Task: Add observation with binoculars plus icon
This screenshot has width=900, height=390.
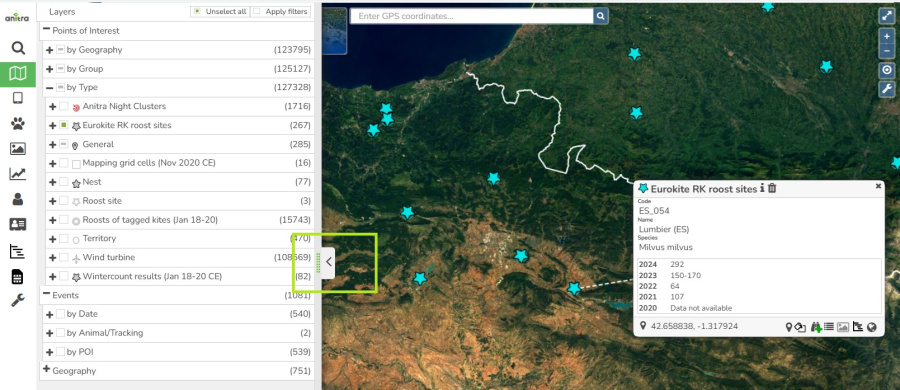Action: pyautogui.click(x=816, y=327)
